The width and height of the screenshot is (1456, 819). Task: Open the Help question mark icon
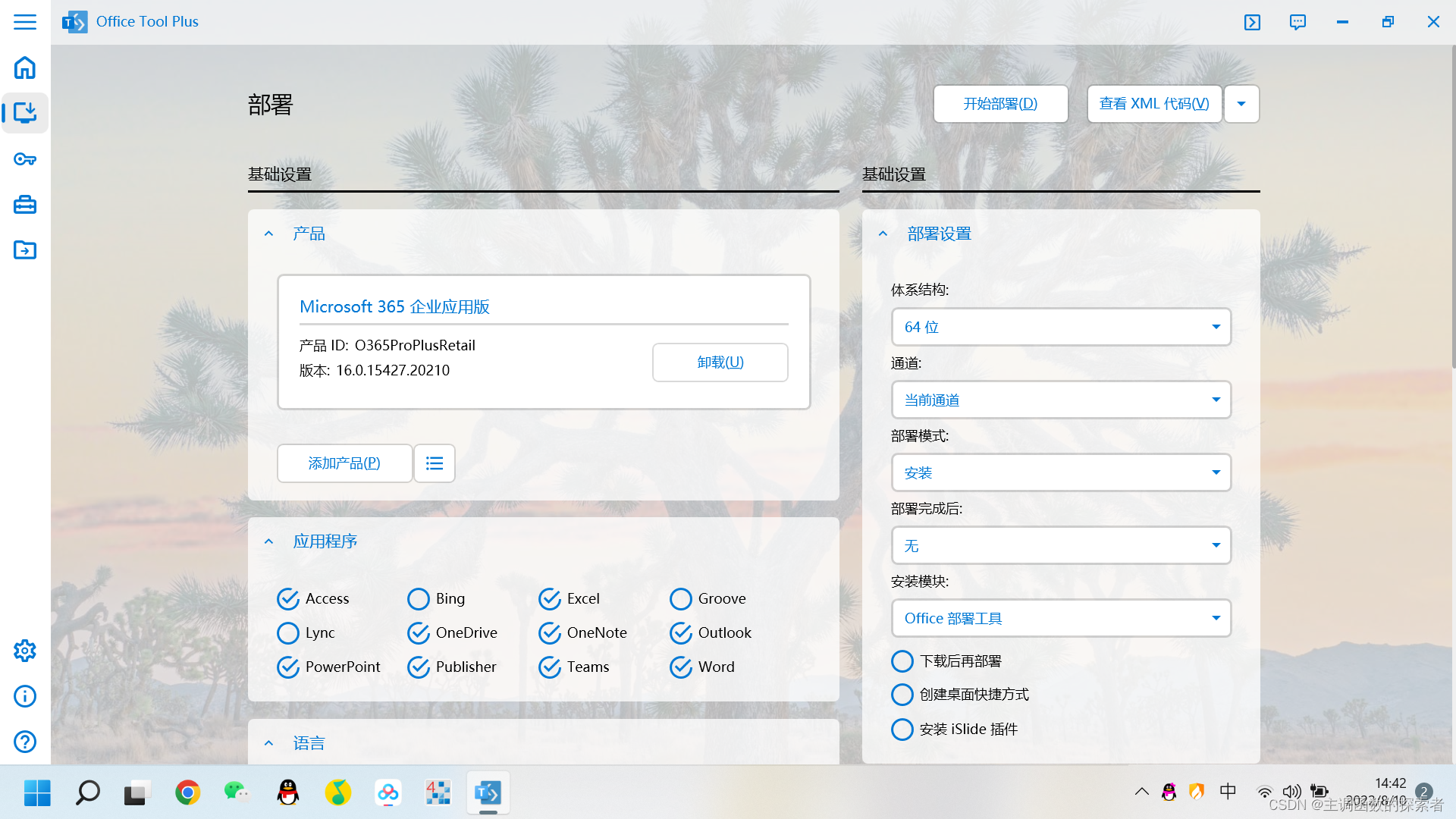click(x=25, y=742)
